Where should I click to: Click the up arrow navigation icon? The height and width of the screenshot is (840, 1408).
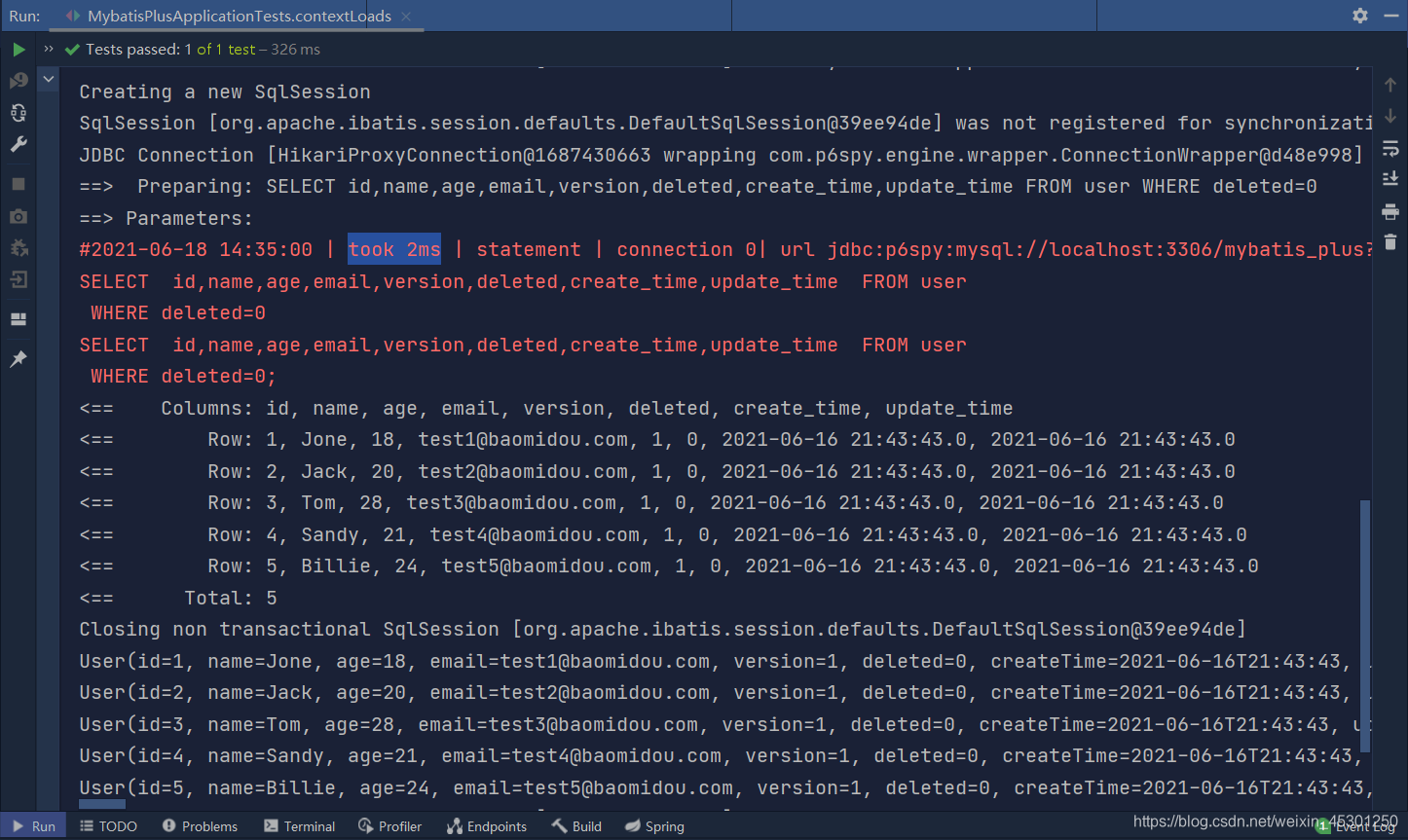tap(1390, 85)
